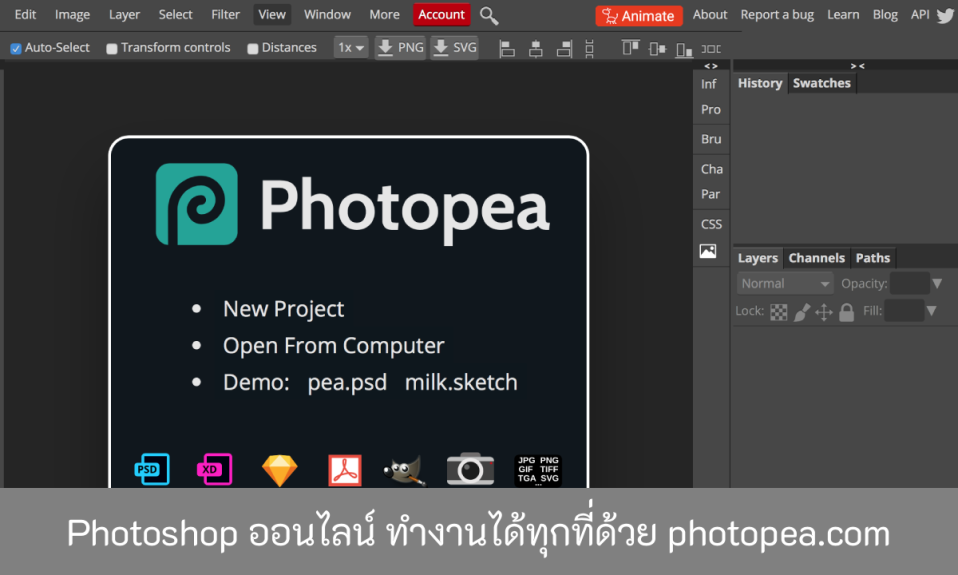The width and height of the screenshot is (958, 575).
Task: Click the Adobe XD format icon
Action: (x=214, y=469)
